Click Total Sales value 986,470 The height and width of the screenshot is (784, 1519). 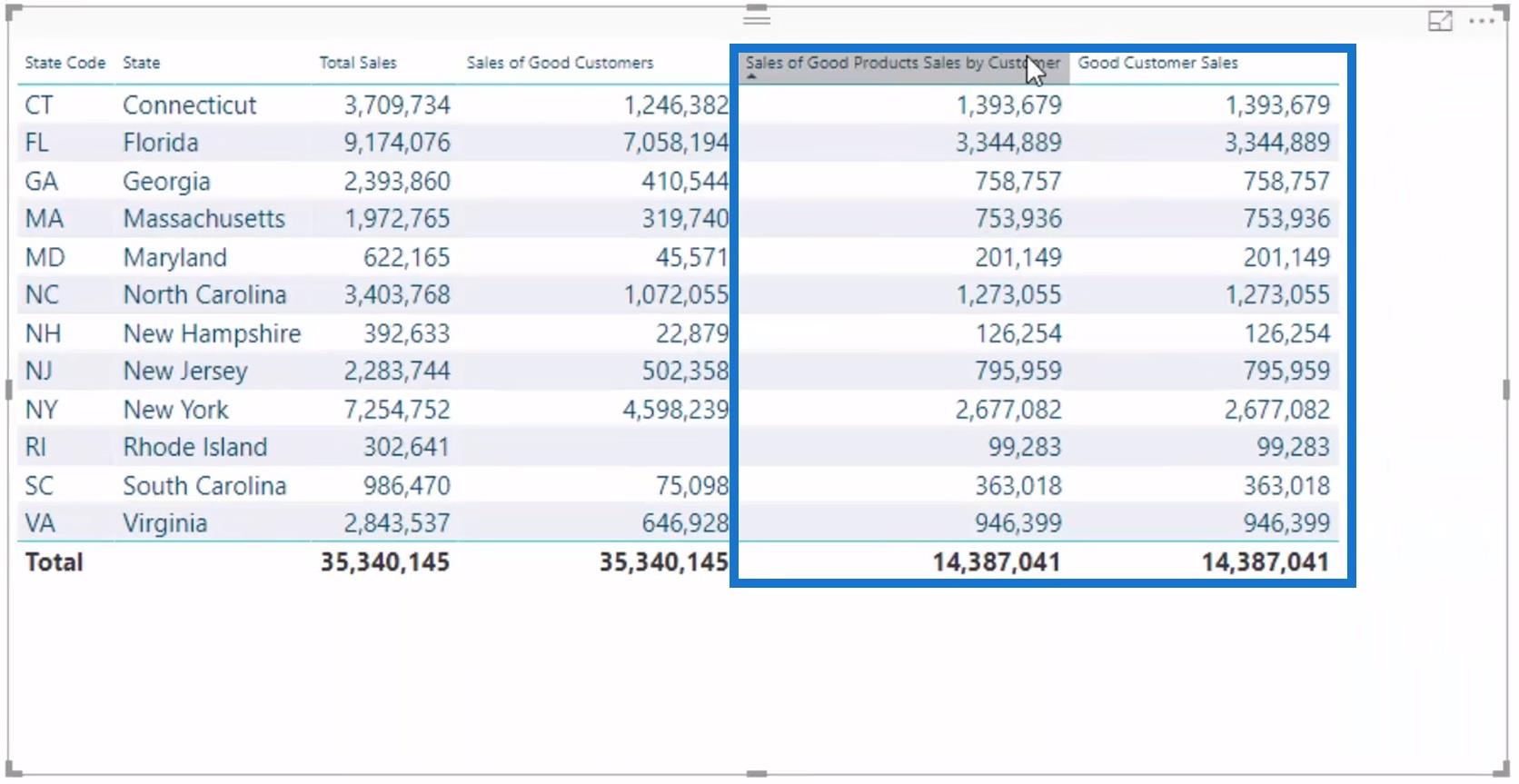tap(407, 486)
